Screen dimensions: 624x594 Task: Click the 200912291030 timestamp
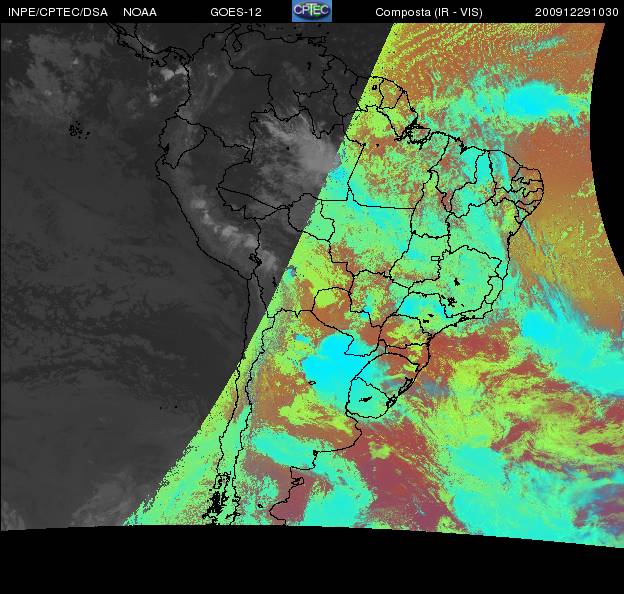coord(577,12)
